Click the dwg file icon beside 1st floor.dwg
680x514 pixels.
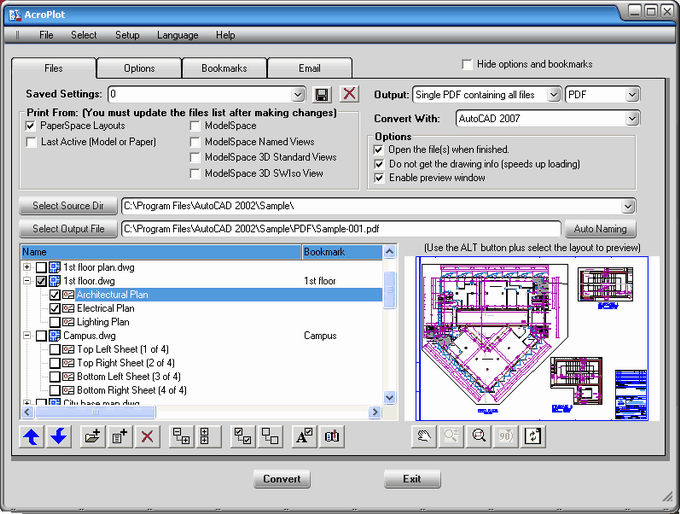[55, 281]
